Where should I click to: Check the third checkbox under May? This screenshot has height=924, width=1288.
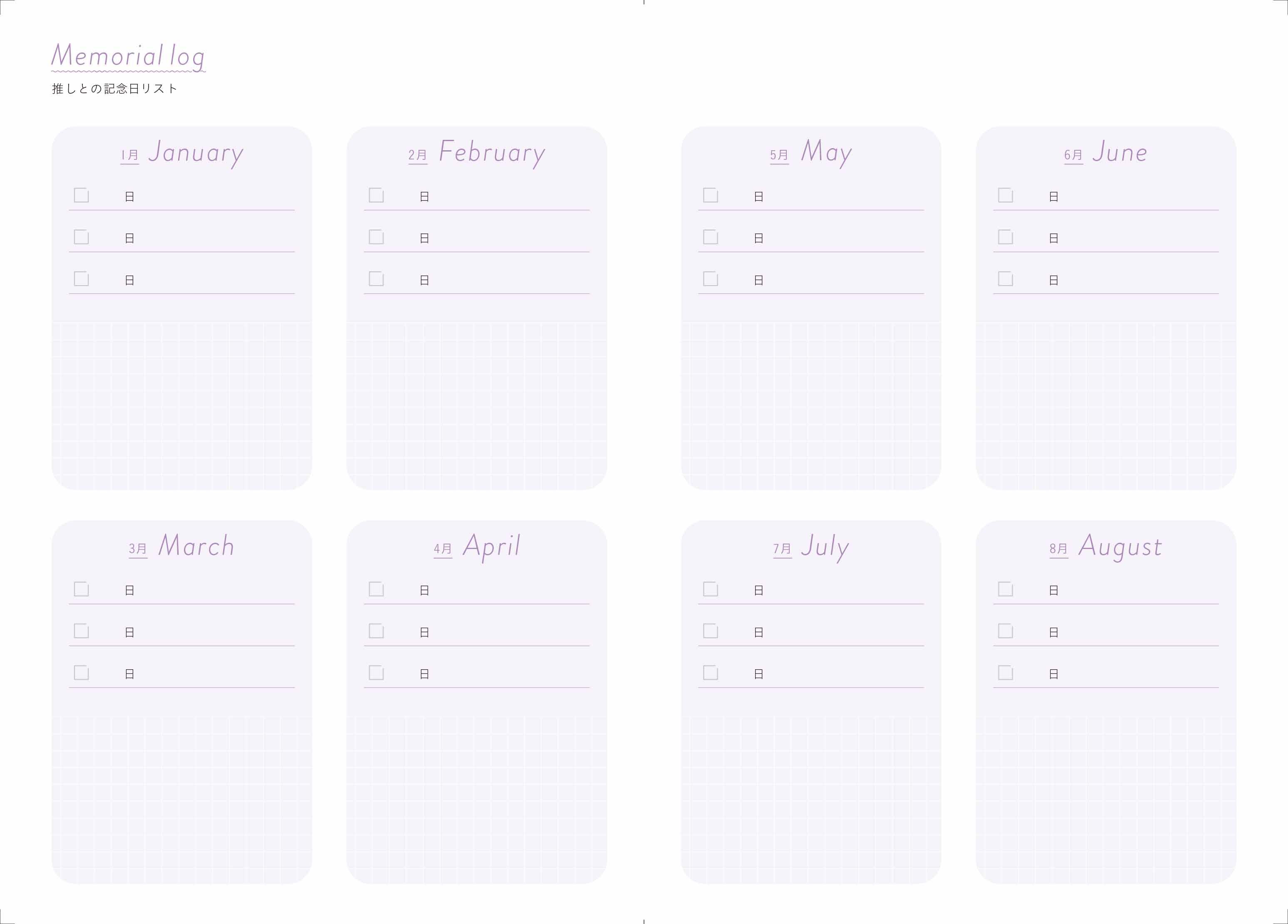pos(711,279)
